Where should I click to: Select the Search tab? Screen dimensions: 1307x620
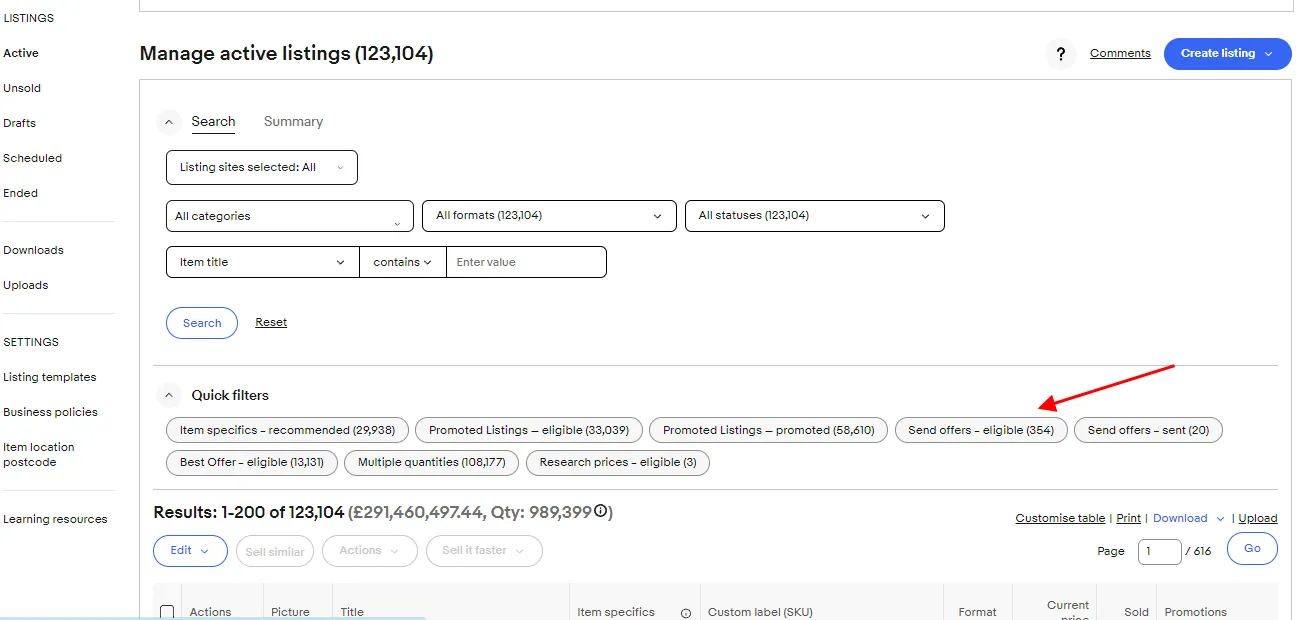click(x=214, y=121)
